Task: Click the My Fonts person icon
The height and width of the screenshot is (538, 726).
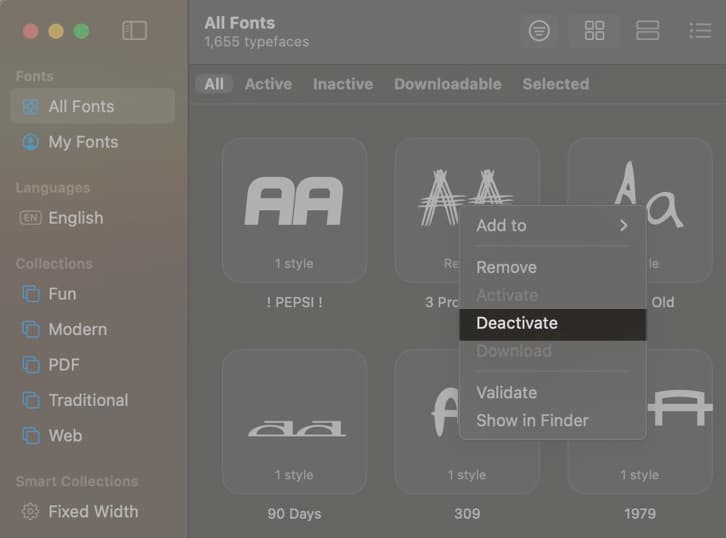Action: (x=31, y=142)
